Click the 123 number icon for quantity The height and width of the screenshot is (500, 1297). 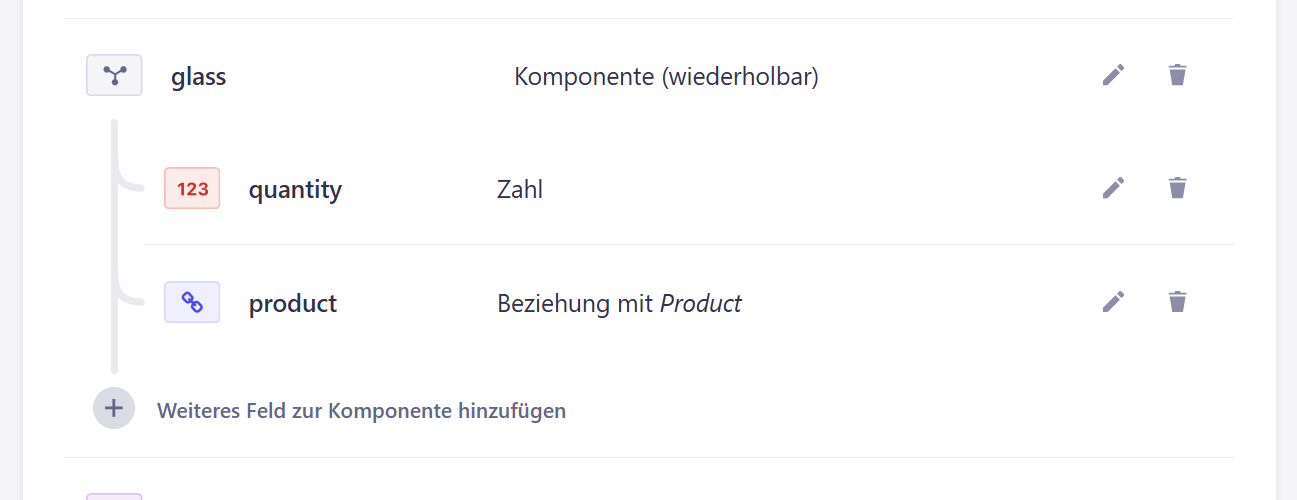(x=192, y=189)
